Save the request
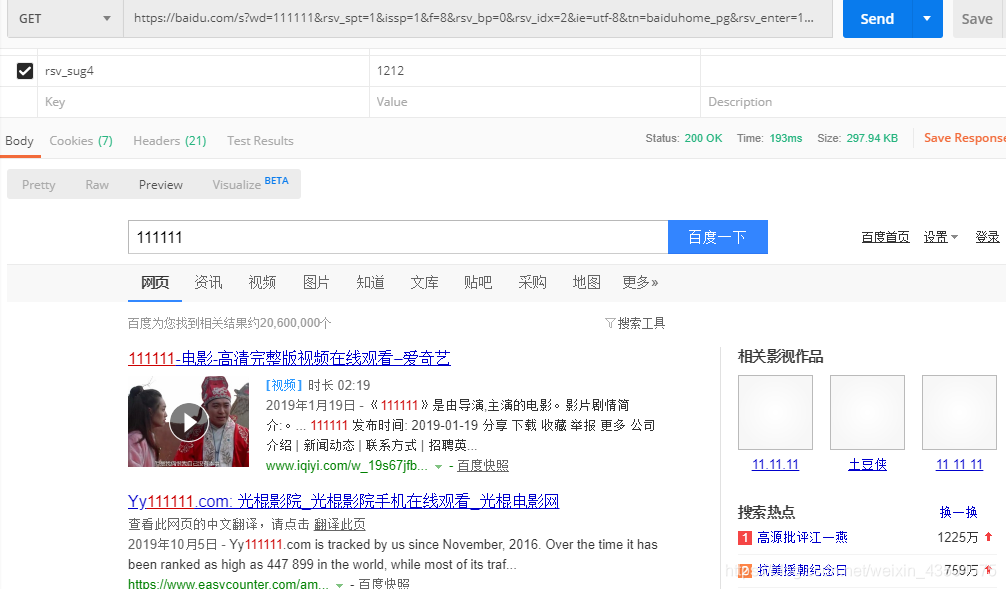Viewport: 1006px width, 589px height. (x=977, y=19)
